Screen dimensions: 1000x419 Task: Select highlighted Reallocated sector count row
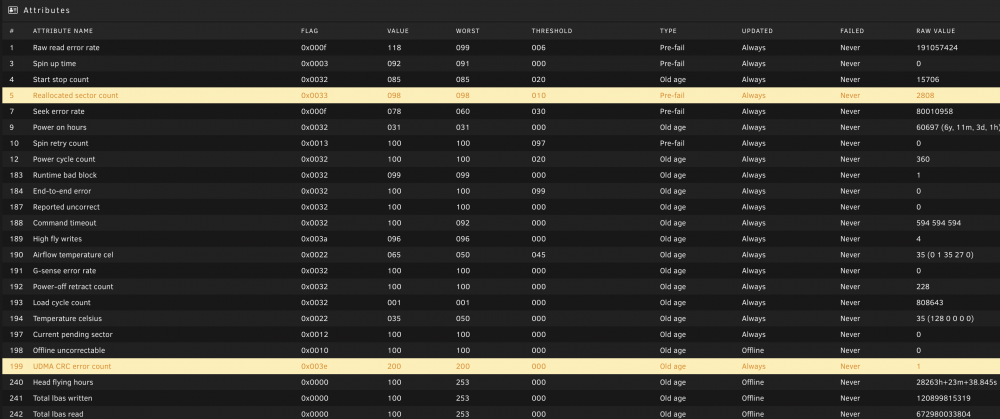coord(500,96)
